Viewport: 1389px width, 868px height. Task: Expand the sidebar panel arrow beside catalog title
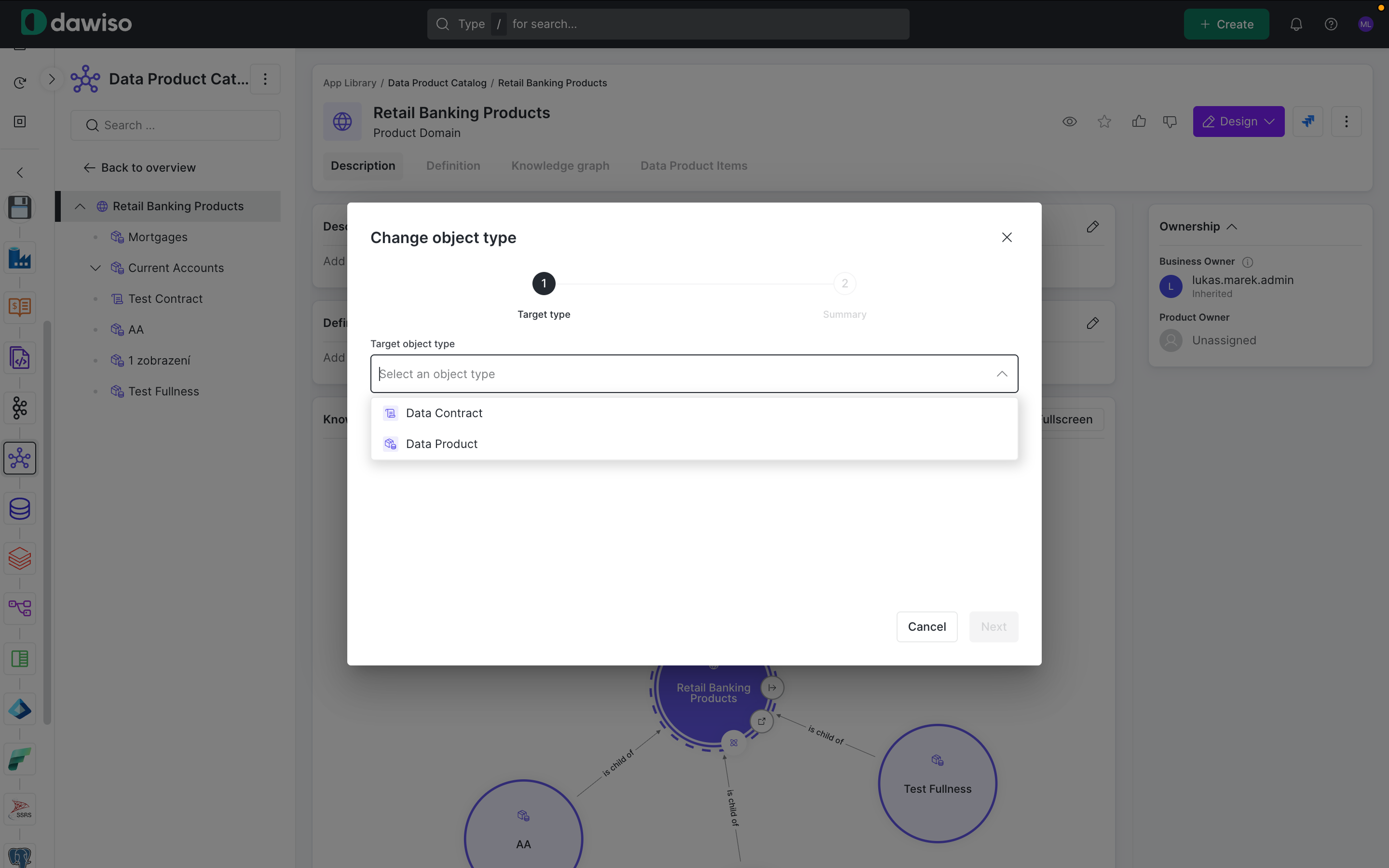coord(52,79)
